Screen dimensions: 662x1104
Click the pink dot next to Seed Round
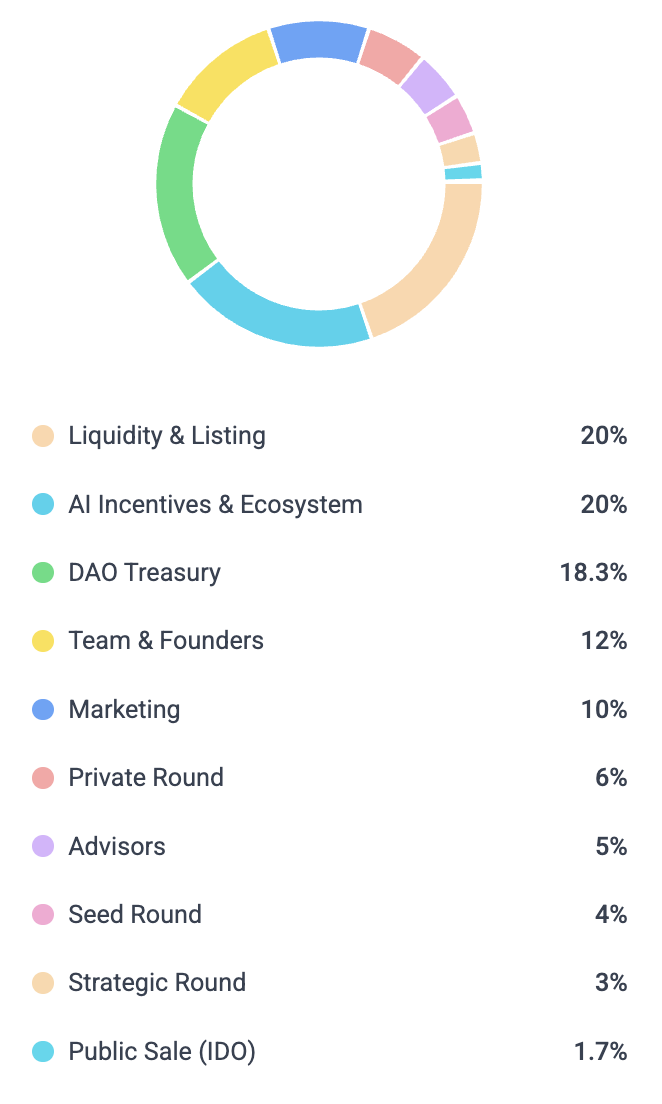click(43, 915)
